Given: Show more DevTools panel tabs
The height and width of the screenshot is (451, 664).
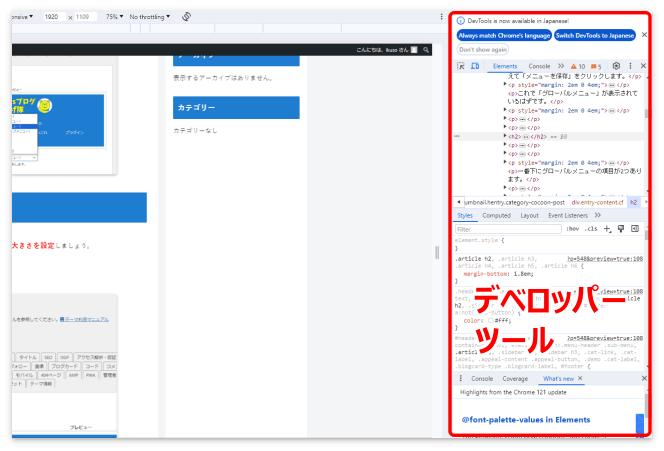Looking at the screenshot, I should point(561,66).
